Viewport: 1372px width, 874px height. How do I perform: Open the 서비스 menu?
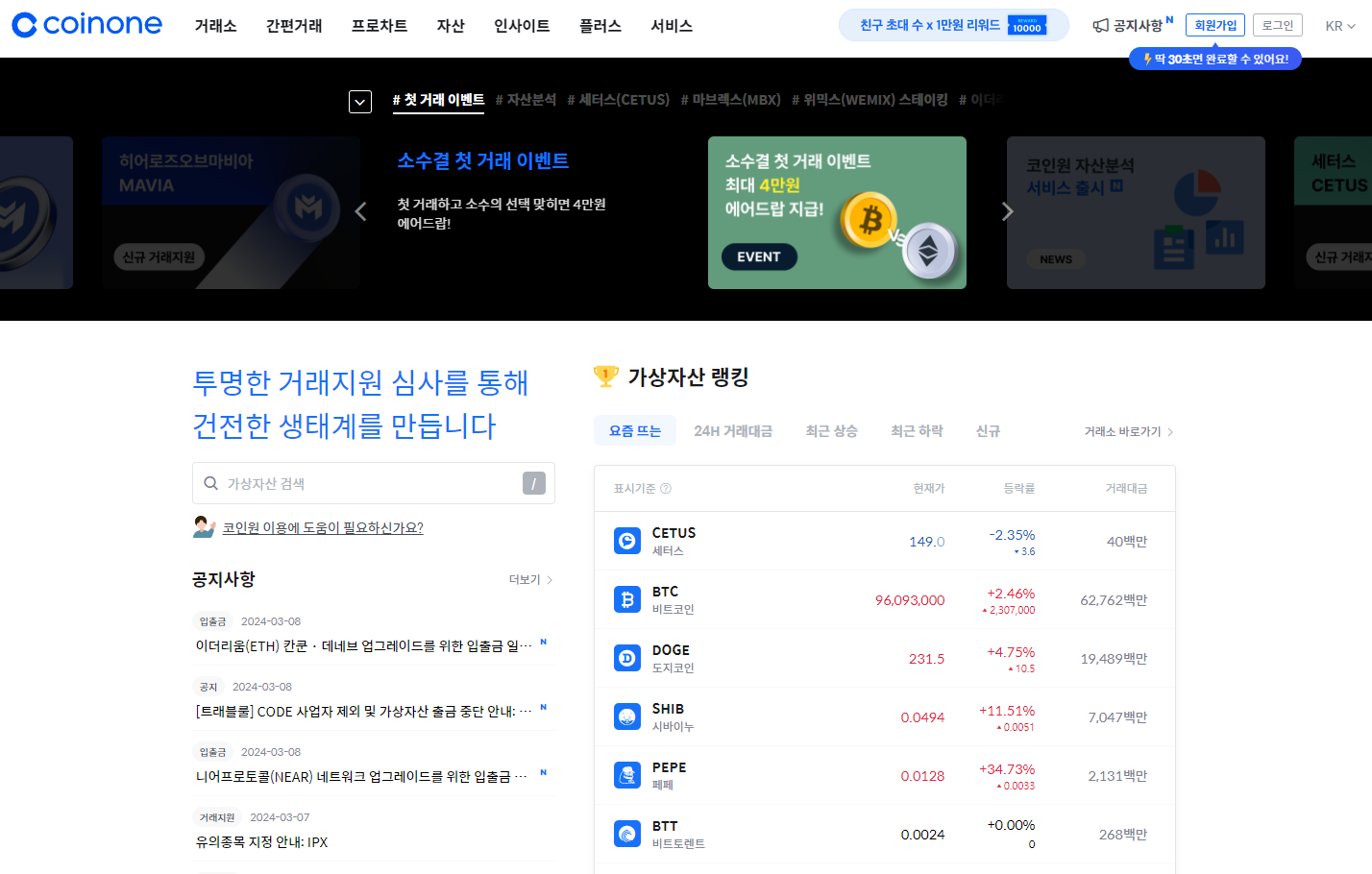672,26
